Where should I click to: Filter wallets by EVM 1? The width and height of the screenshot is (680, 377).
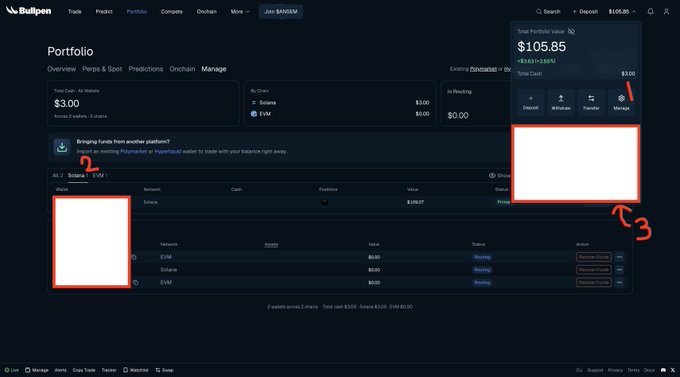point(100,175)
